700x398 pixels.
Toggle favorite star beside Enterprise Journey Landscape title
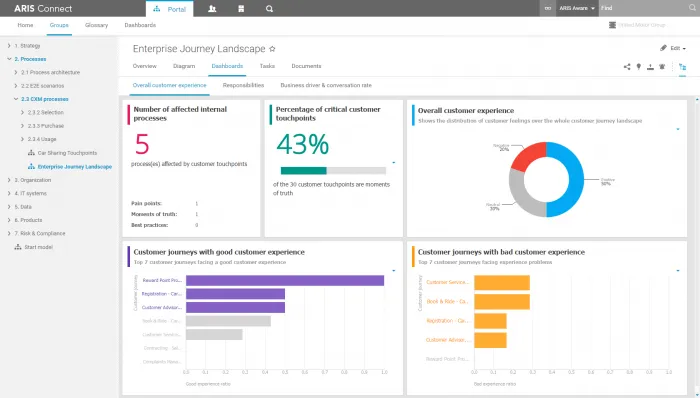[x=272, y=49]
